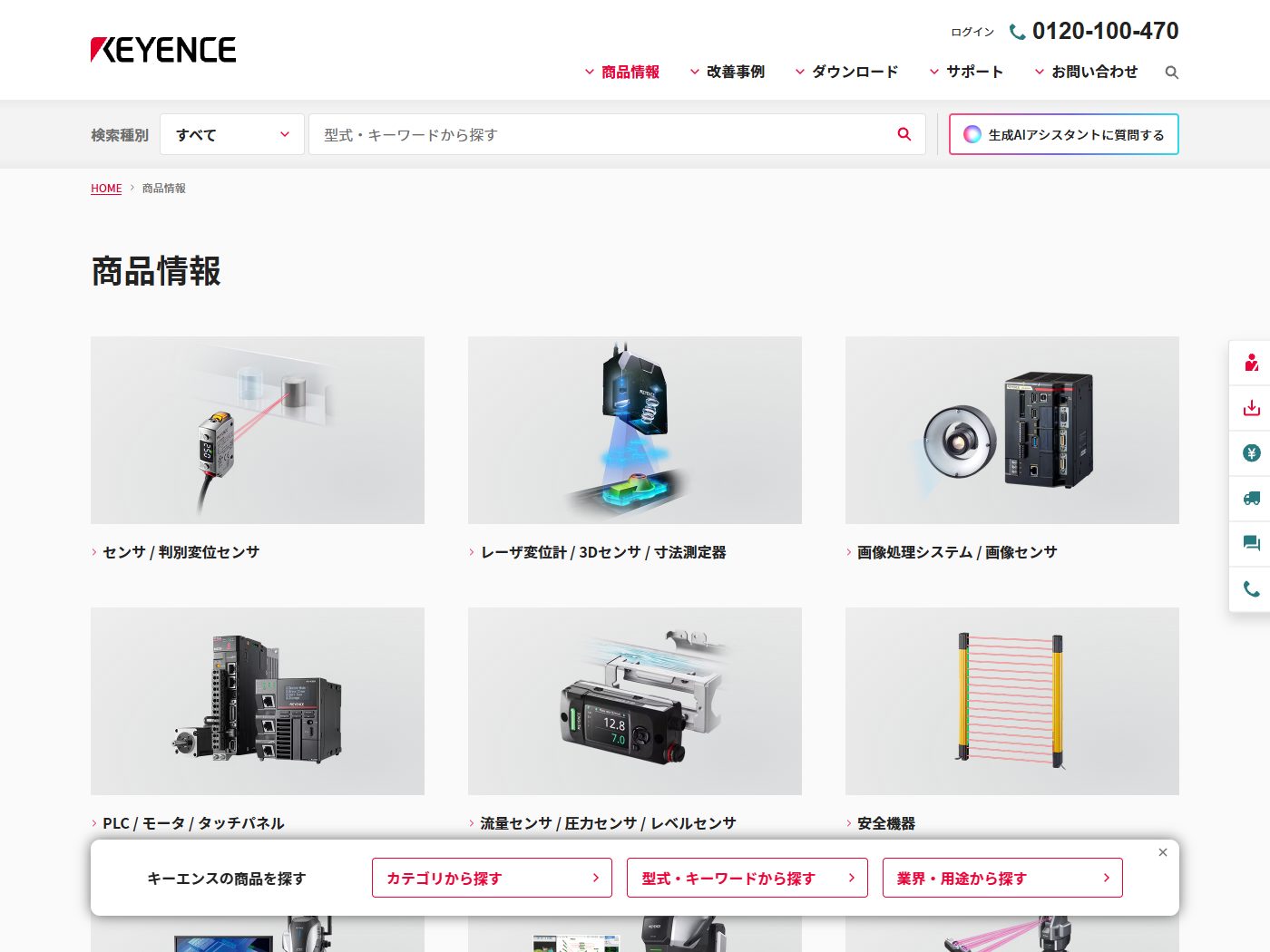The image size is (1270, 952).
Task: Click the magnifier icon in the top navigation
Action: tap(1171, 73)
